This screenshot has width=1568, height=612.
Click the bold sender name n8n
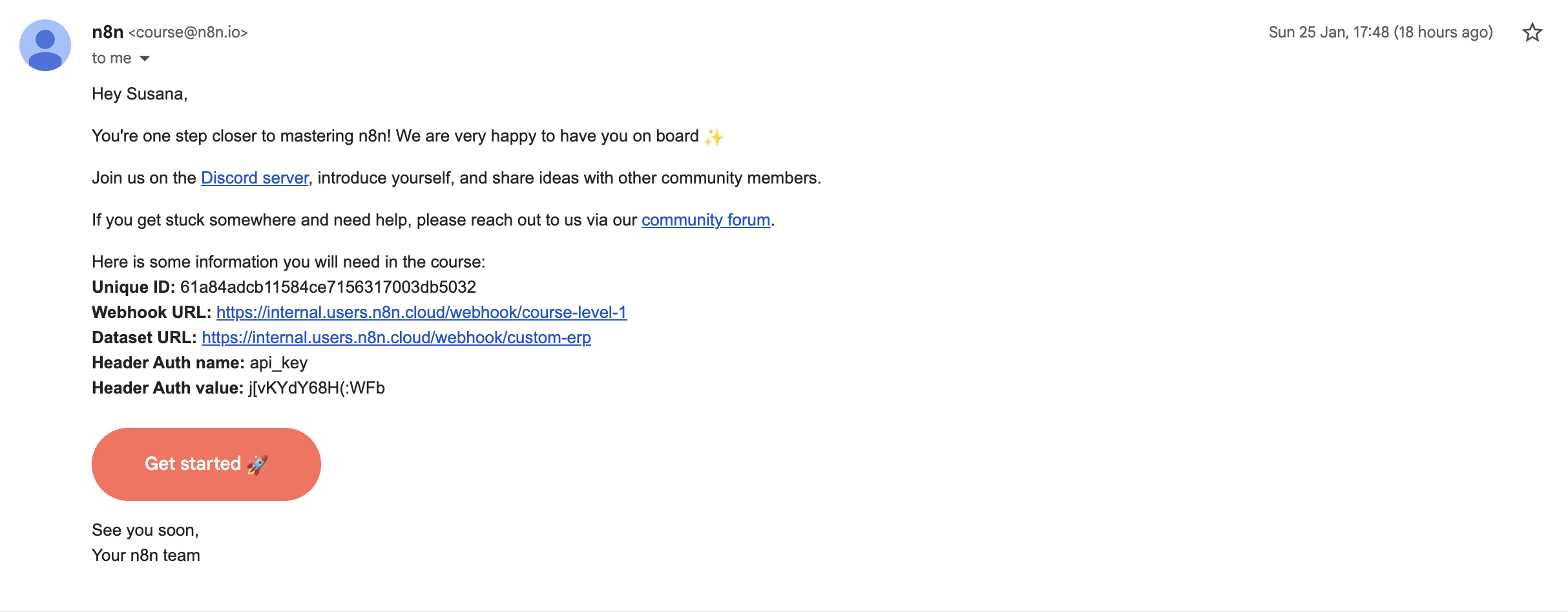tap(107, 32)
